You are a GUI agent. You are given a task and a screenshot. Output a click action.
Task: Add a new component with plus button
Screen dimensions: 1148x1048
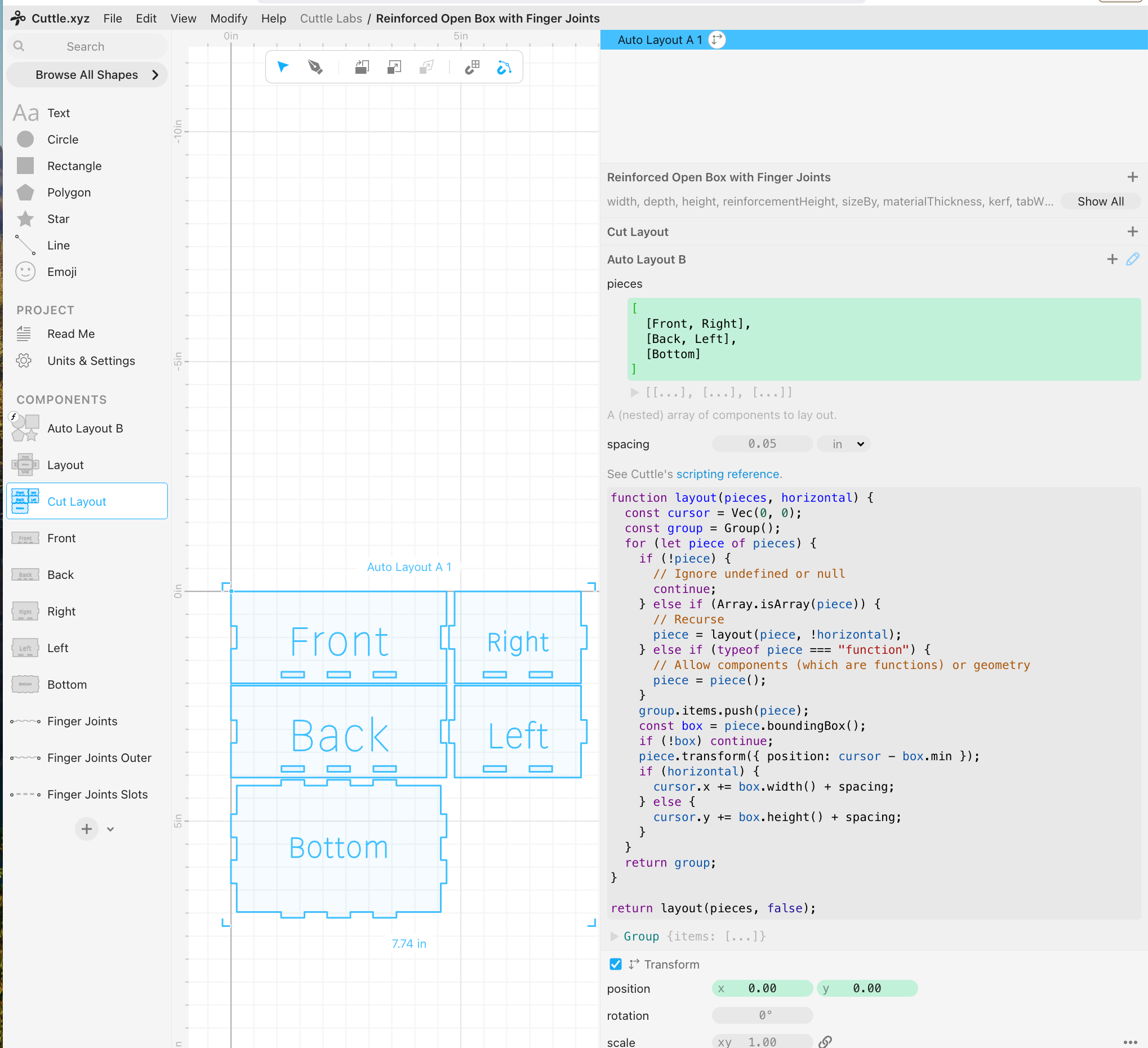87,829
